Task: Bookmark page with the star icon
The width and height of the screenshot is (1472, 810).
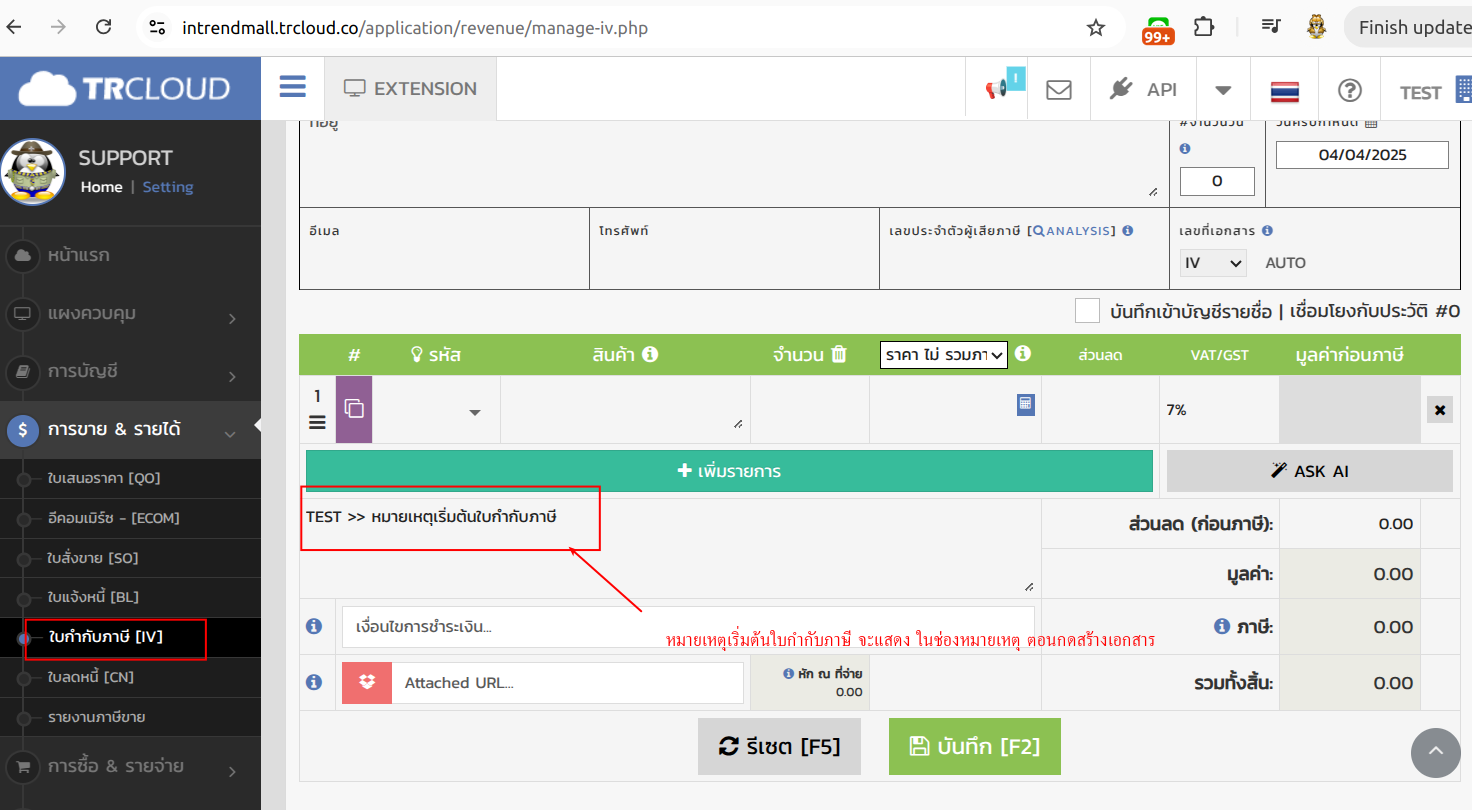Action: pyautogui.click(x=1096, y=28)
